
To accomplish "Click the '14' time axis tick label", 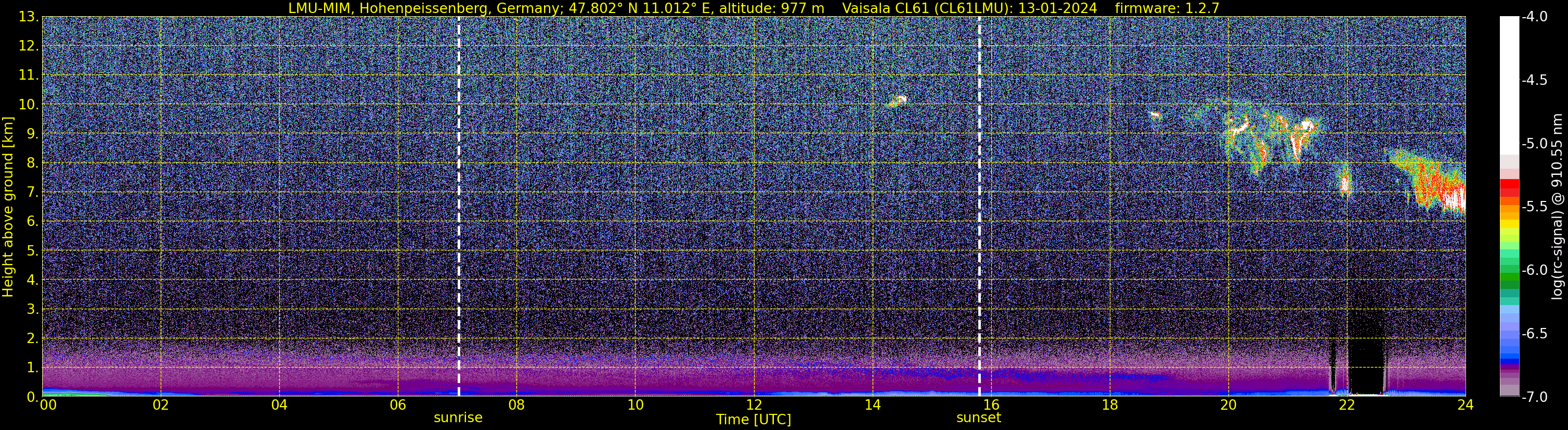I will point(872,405).
